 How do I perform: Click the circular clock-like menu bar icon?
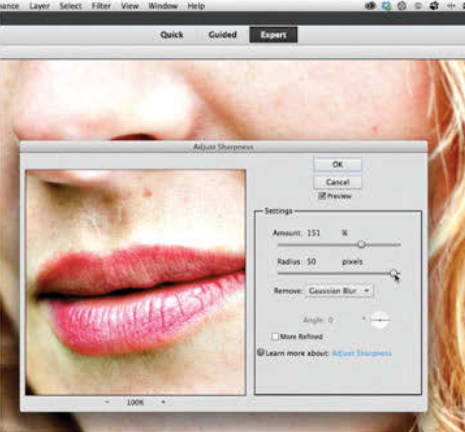pyautogui.click(x=402, y=6)
